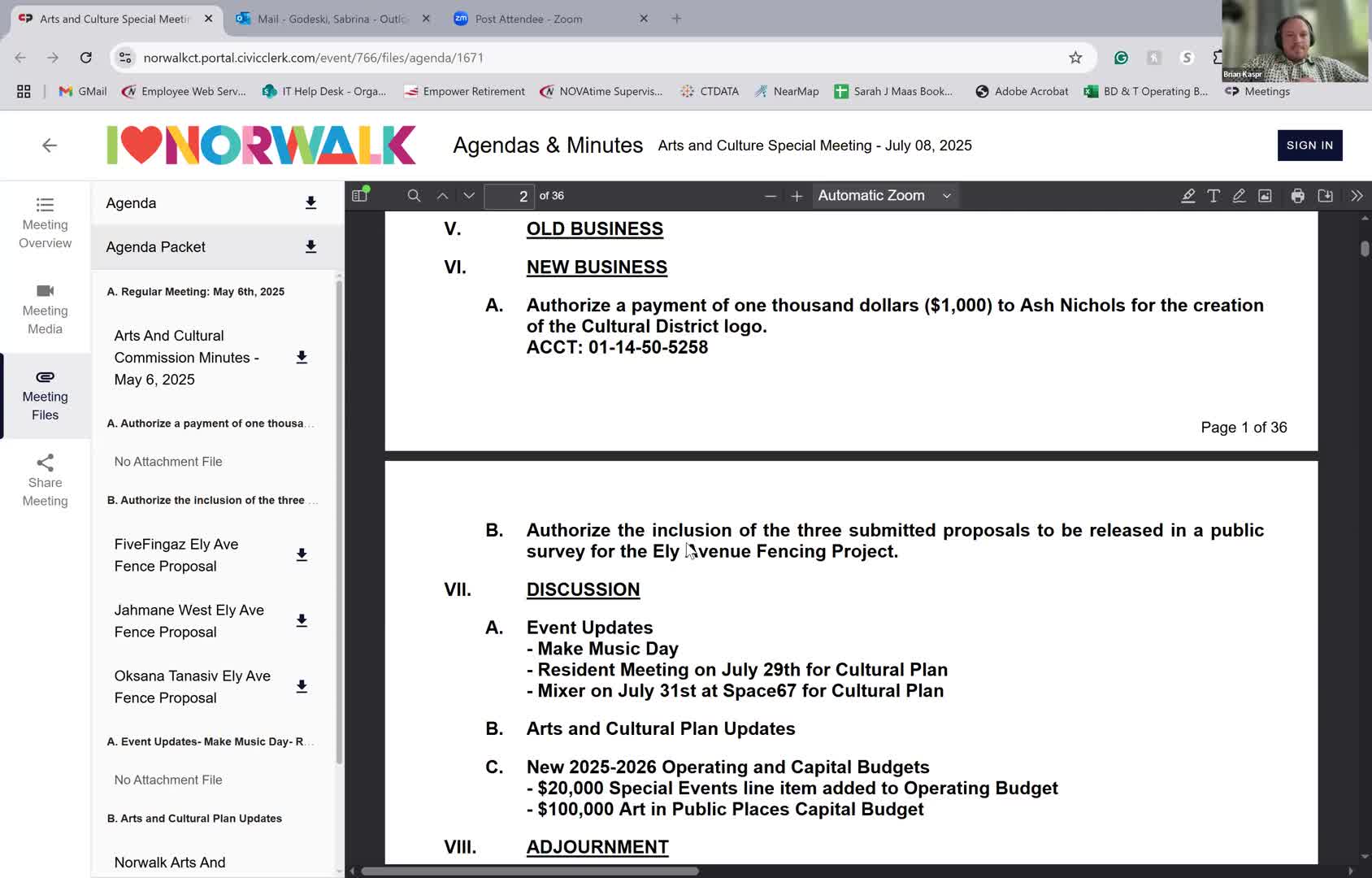
Task: Save the PDF document
Action: [x=1326, y=196]
